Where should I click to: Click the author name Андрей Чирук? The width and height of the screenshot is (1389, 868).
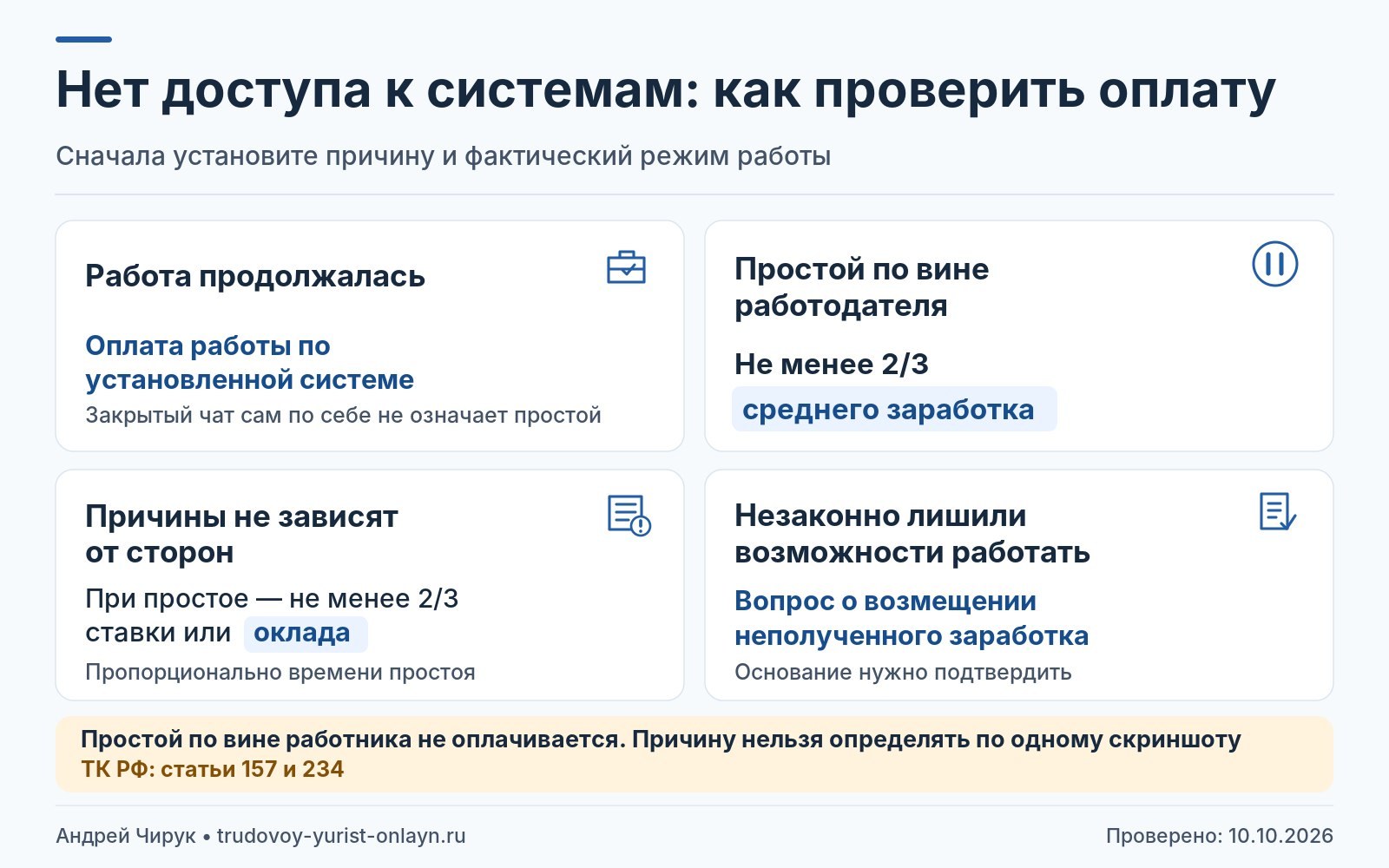(x=126, y=836)
